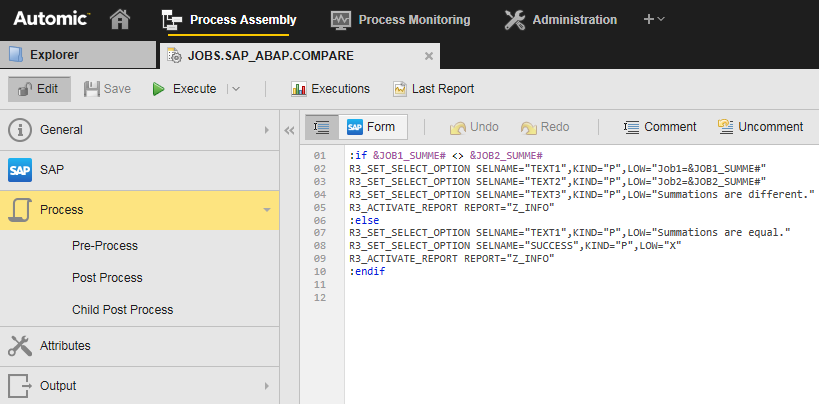The image size is (819, 404).
Task: Close the JOBS.SAP_ABAP.COMPARE tab
Action: [x=429, y=56]
